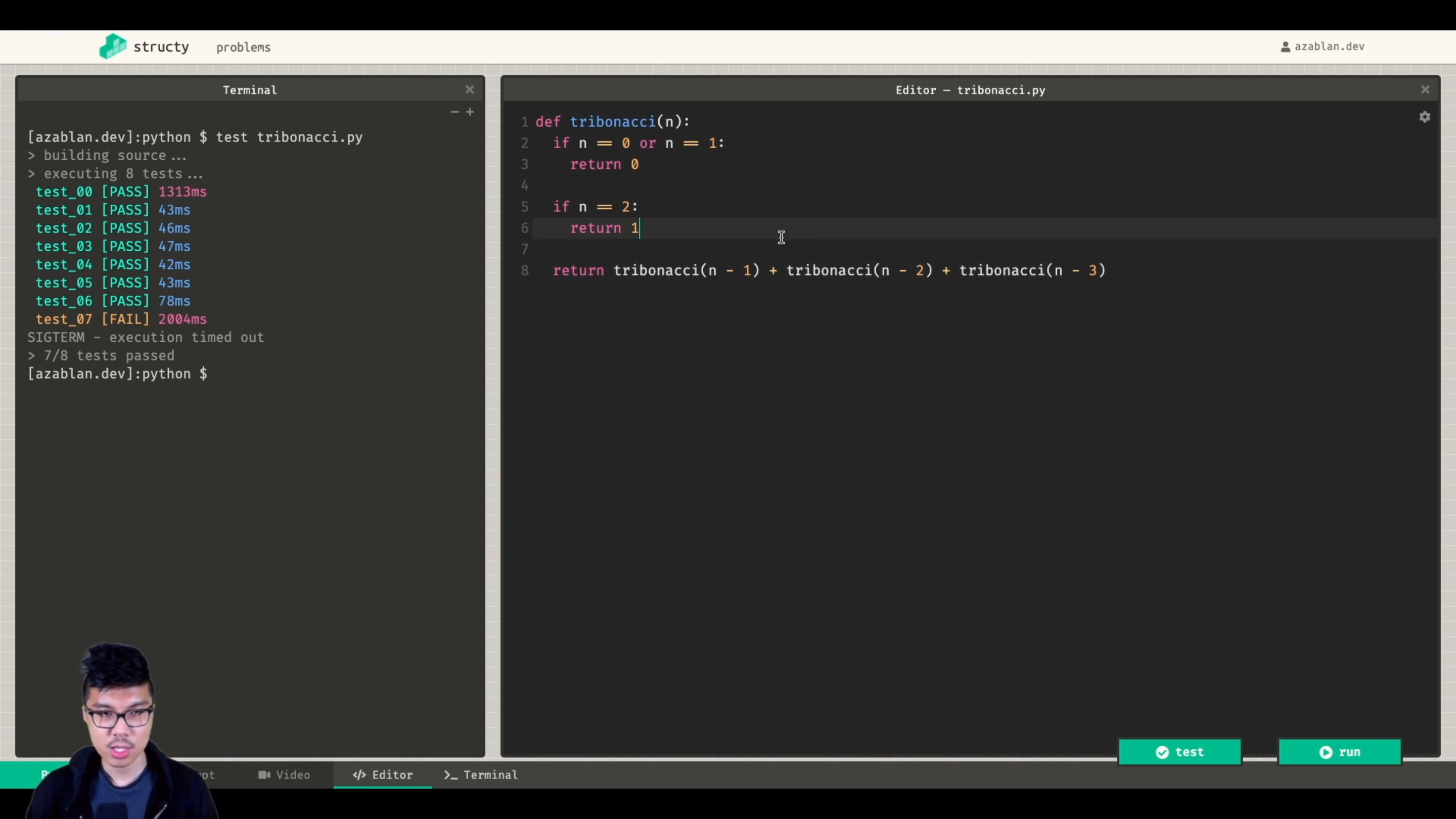Viewport: 1456px width, 819px height.
Task: Switch to the Video tab
Action: (x=284, y=775)
